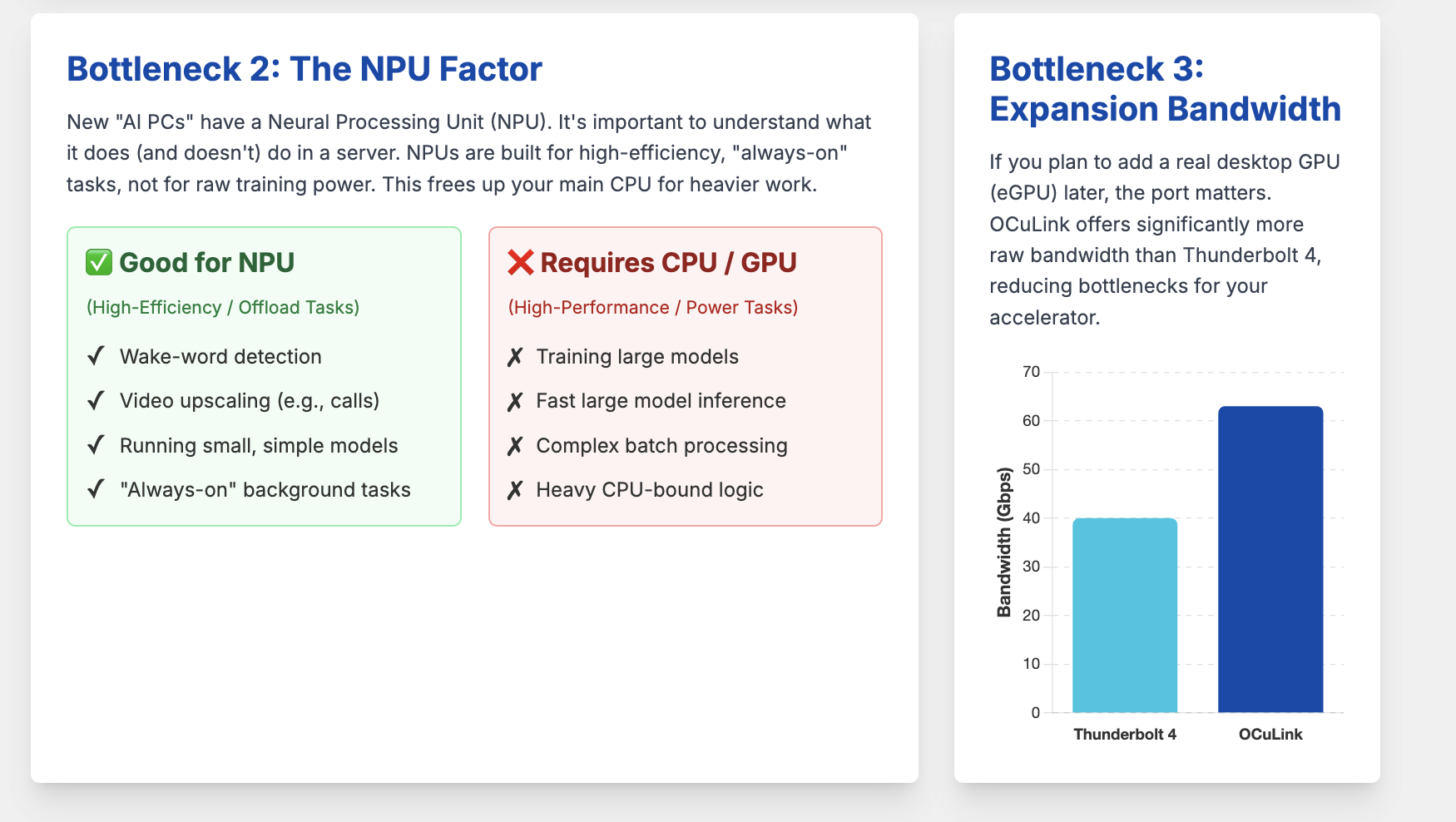Screen dimensions: 1456x822
Task: Click the check mark next to Video upscaling
Action: [96, 401]
